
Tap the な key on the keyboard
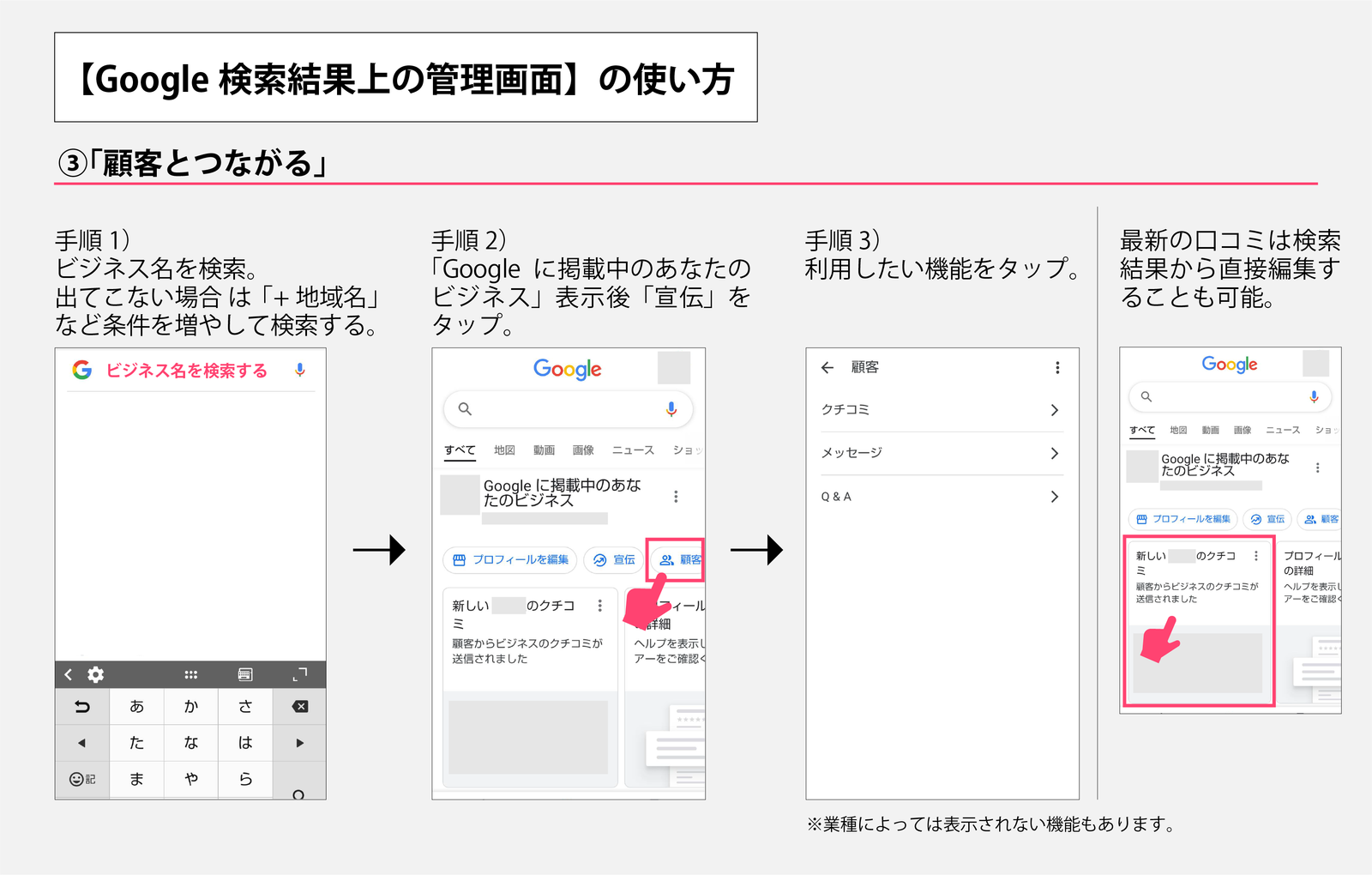[x=191, y=743]
